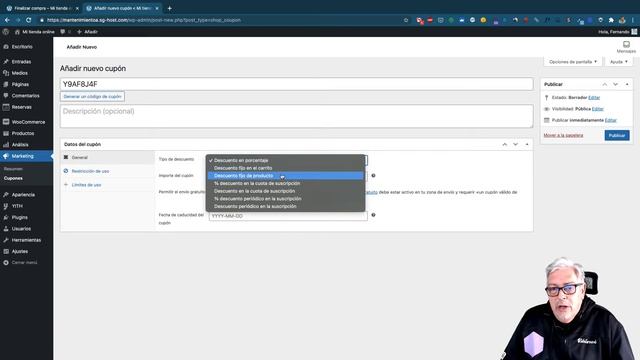
Task: Go back in browser history
Action: [x=7, y=20]
